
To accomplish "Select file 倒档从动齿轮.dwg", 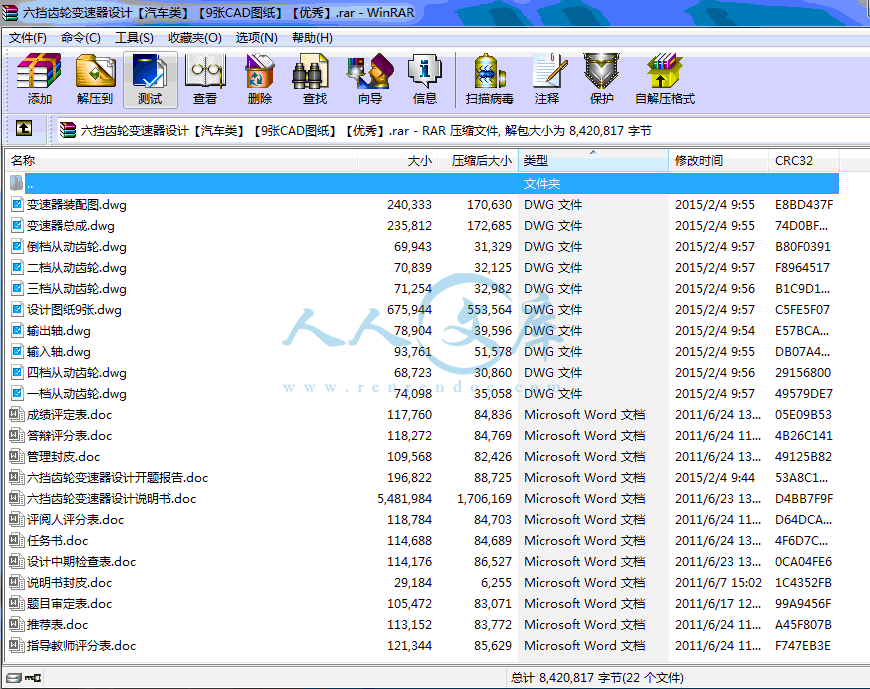I will [x=77, y=247].
